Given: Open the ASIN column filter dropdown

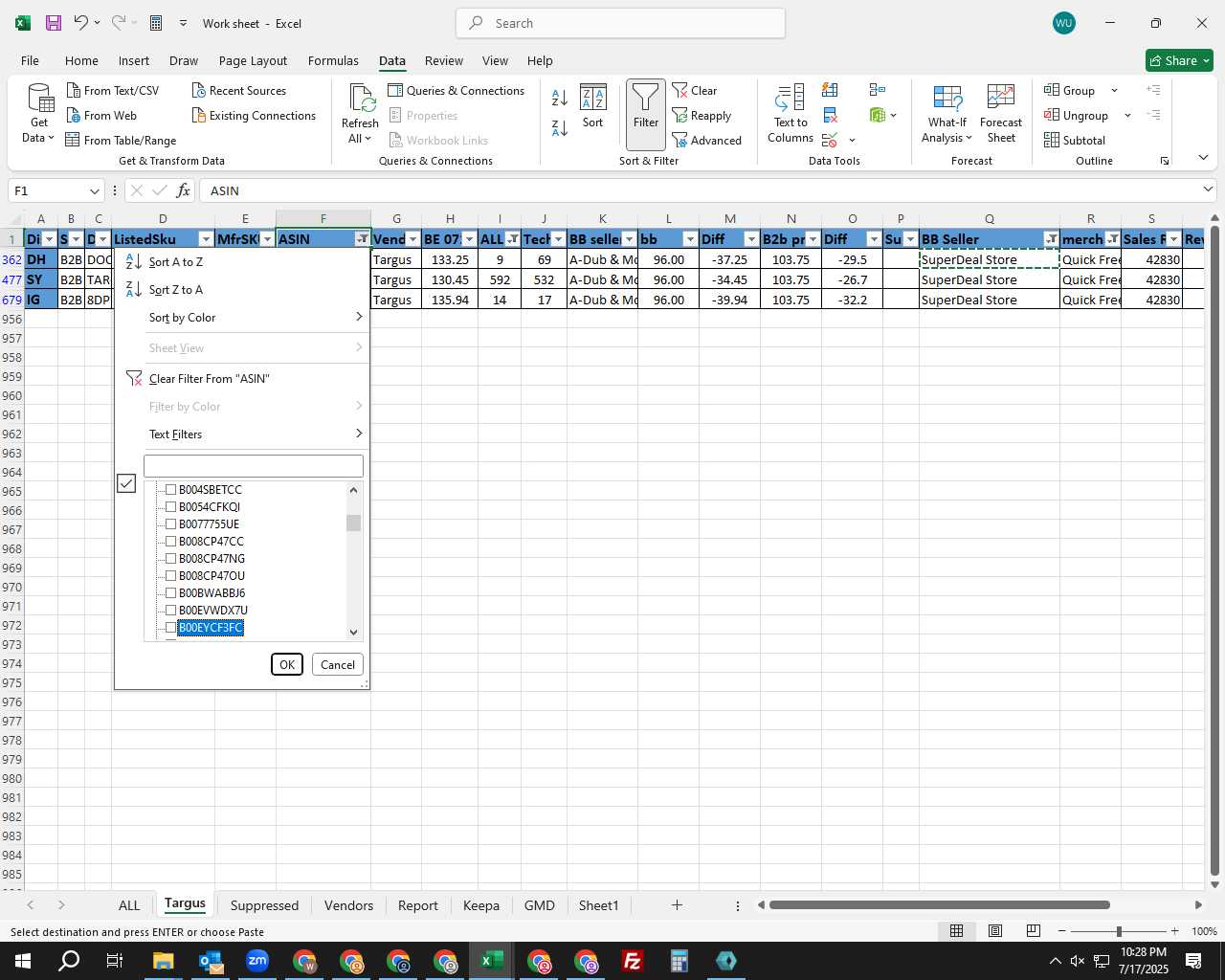Looking at the screenshot, I should (363, 239).
